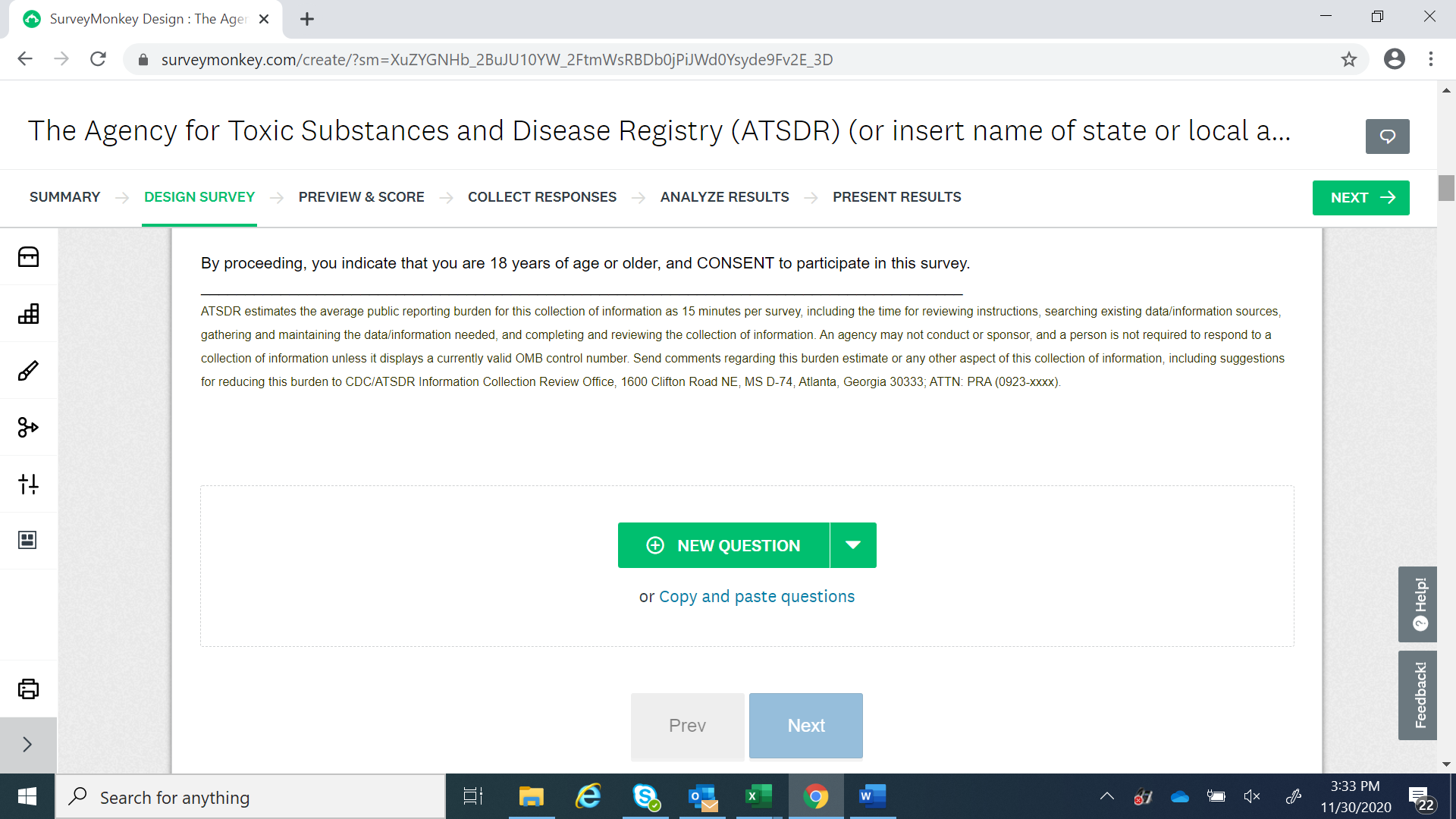Open the Themes paintbrush icon
Image resolution: width=1456 pixels, height=819 pixels.
tap(28, 371)
